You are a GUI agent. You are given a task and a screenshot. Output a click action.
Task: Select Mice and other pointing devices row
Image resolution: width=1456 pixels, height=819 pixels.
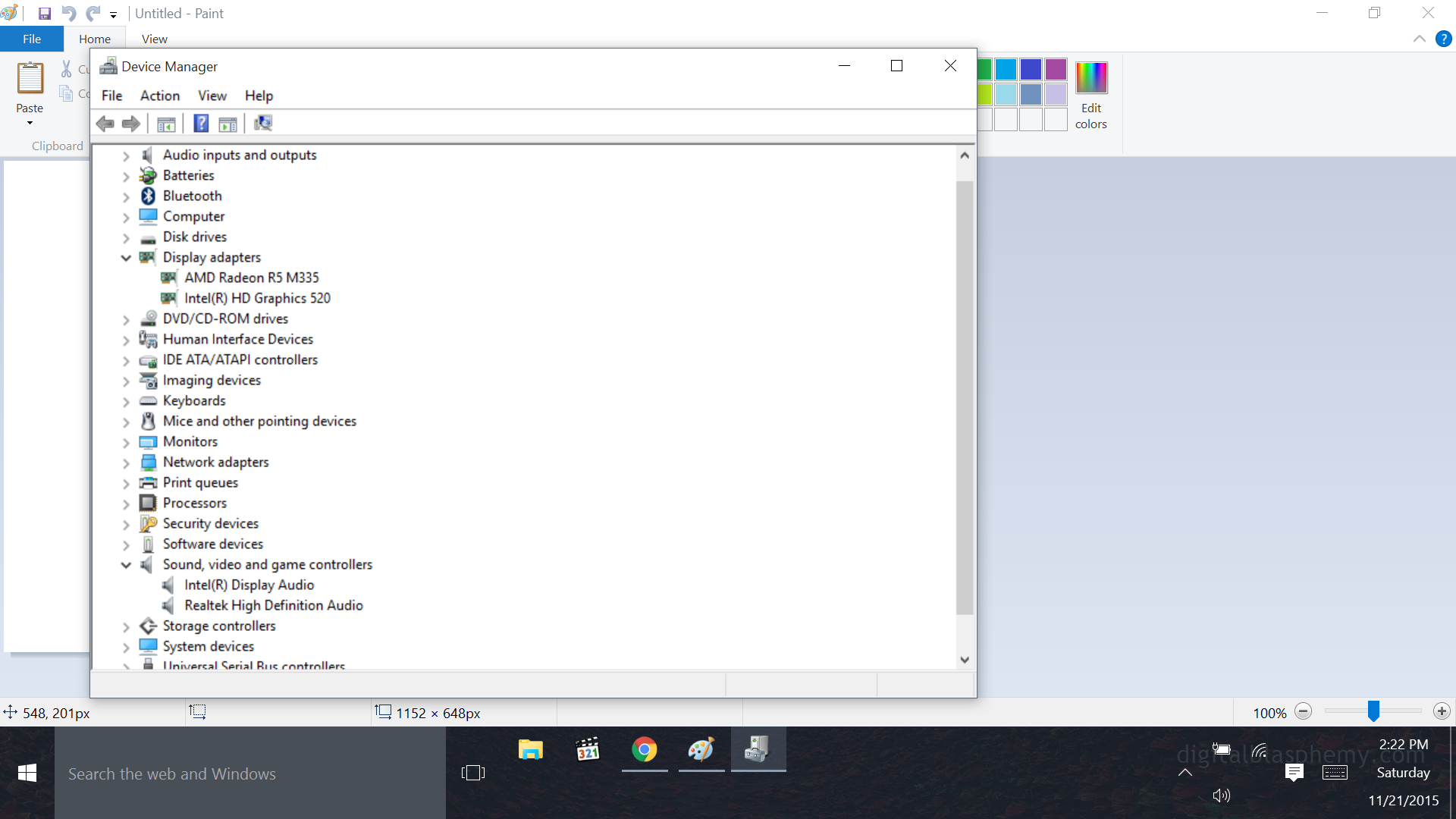pos(259,422)
